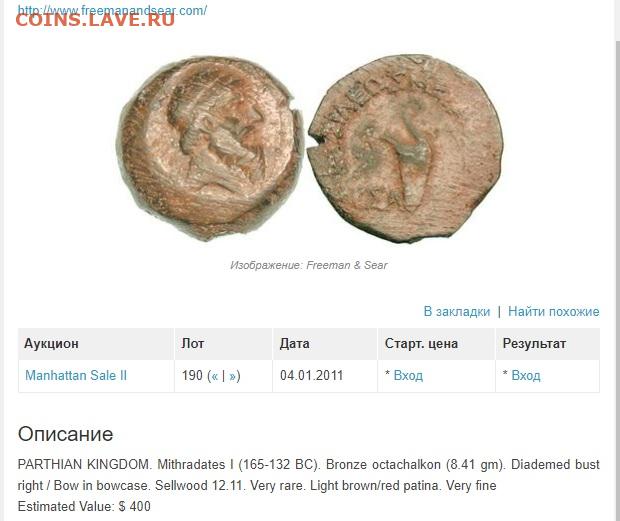Click the image credit Freeman & Sear caption
The width and height of the screenshot is (620, 521).
(309, 265)
